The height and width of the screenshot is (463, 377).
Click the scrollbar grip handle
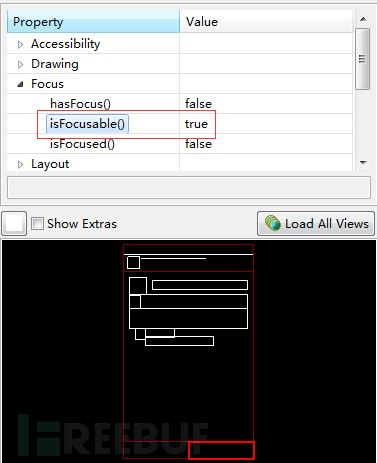[362, 59]
